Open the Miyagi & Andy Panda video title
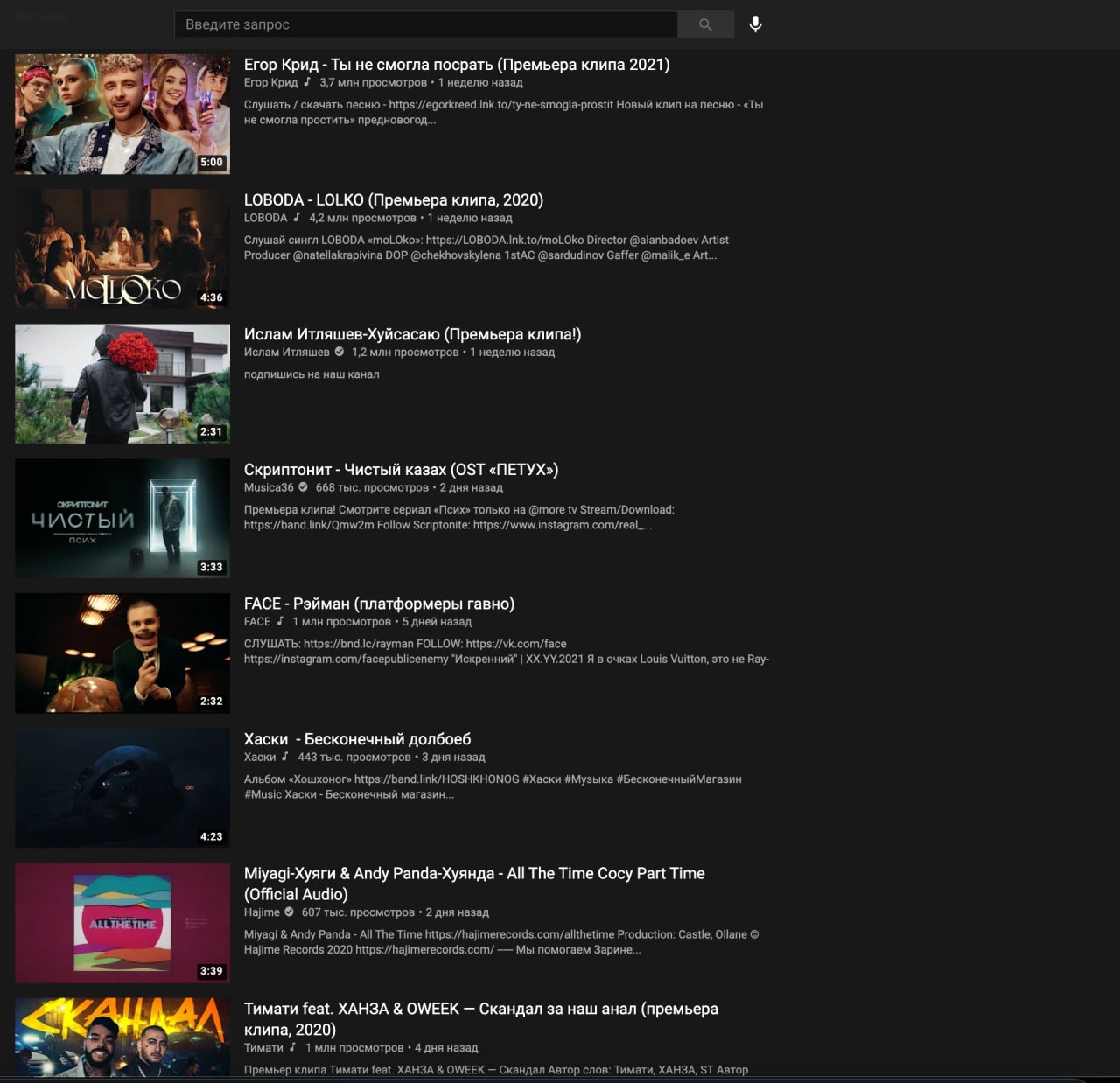1120x1083 pixels. [x=474, y=884]
